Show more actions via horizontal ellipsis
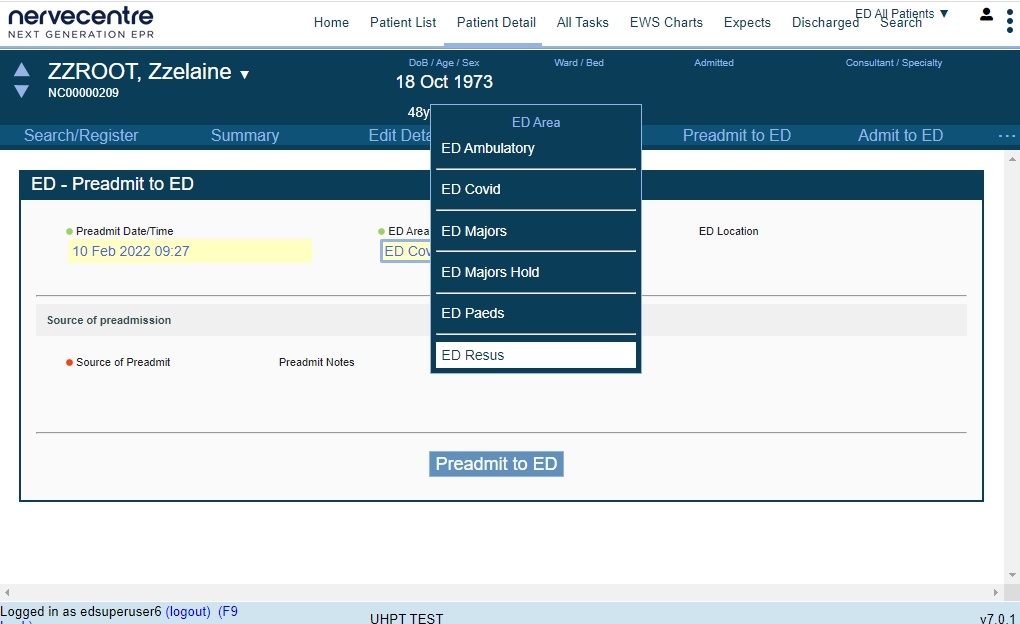The width and height of the screenshot is (1020, 624). coord(1006,135)
